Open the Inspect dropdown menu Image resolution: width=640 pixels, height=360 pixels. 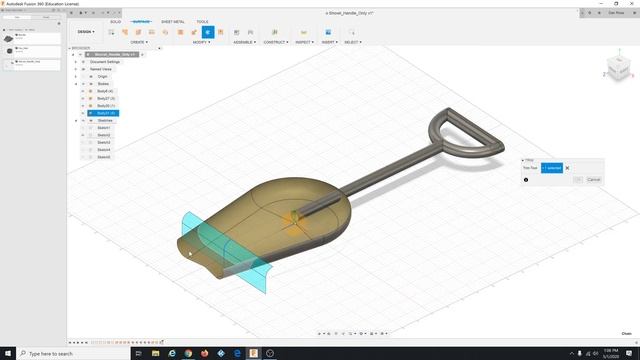pos(304,42)
